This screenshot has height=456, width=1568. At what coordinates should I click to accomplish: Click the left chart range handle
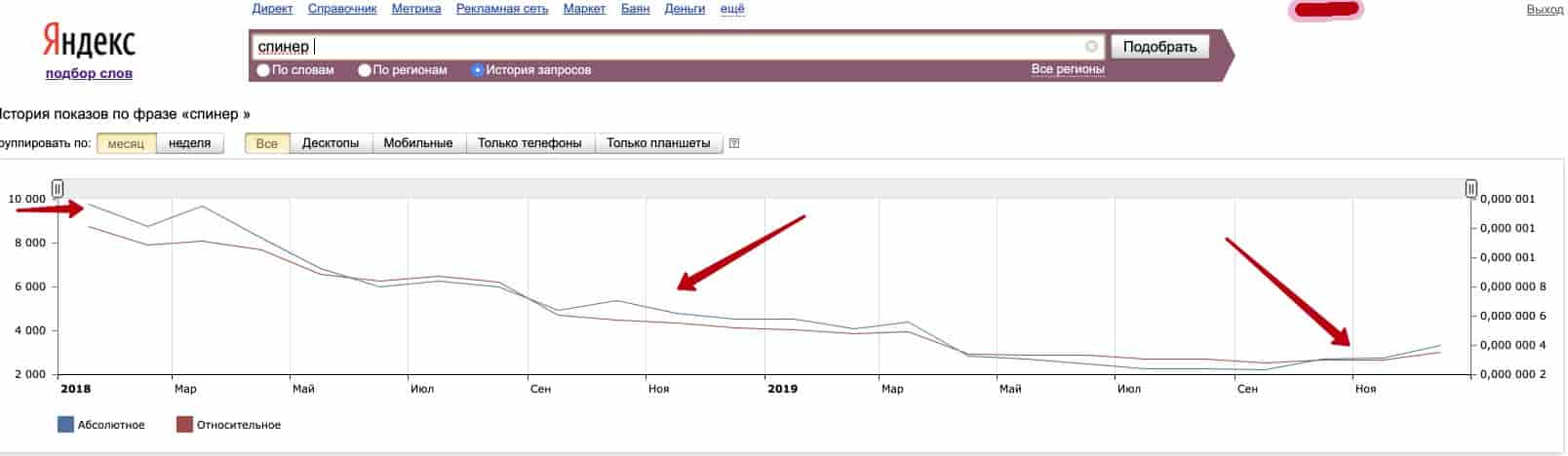(x=58, y=189)
